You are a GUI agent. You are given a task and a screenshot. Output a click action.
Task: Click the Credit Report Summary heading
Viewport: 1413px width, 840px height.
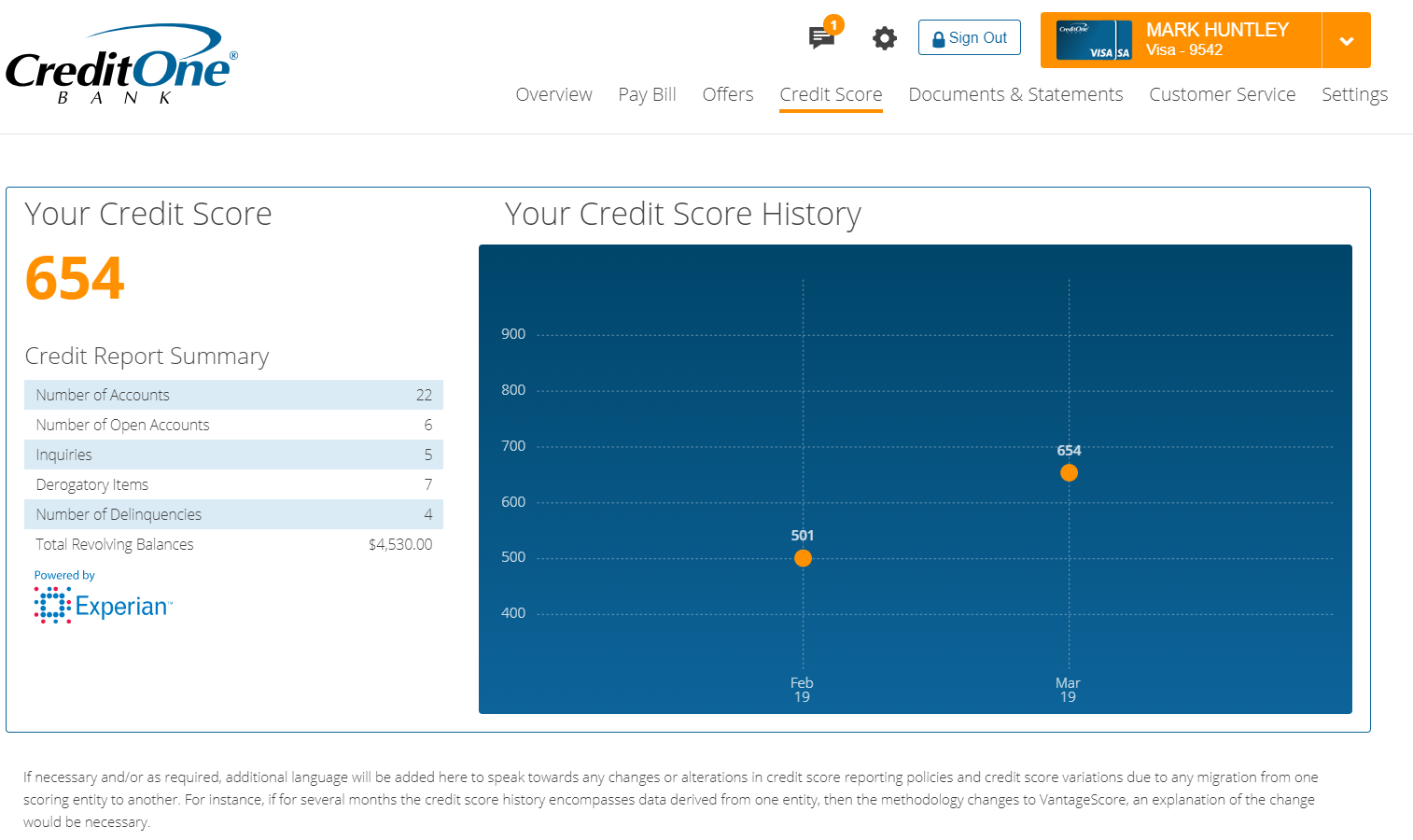click(147, 357)
